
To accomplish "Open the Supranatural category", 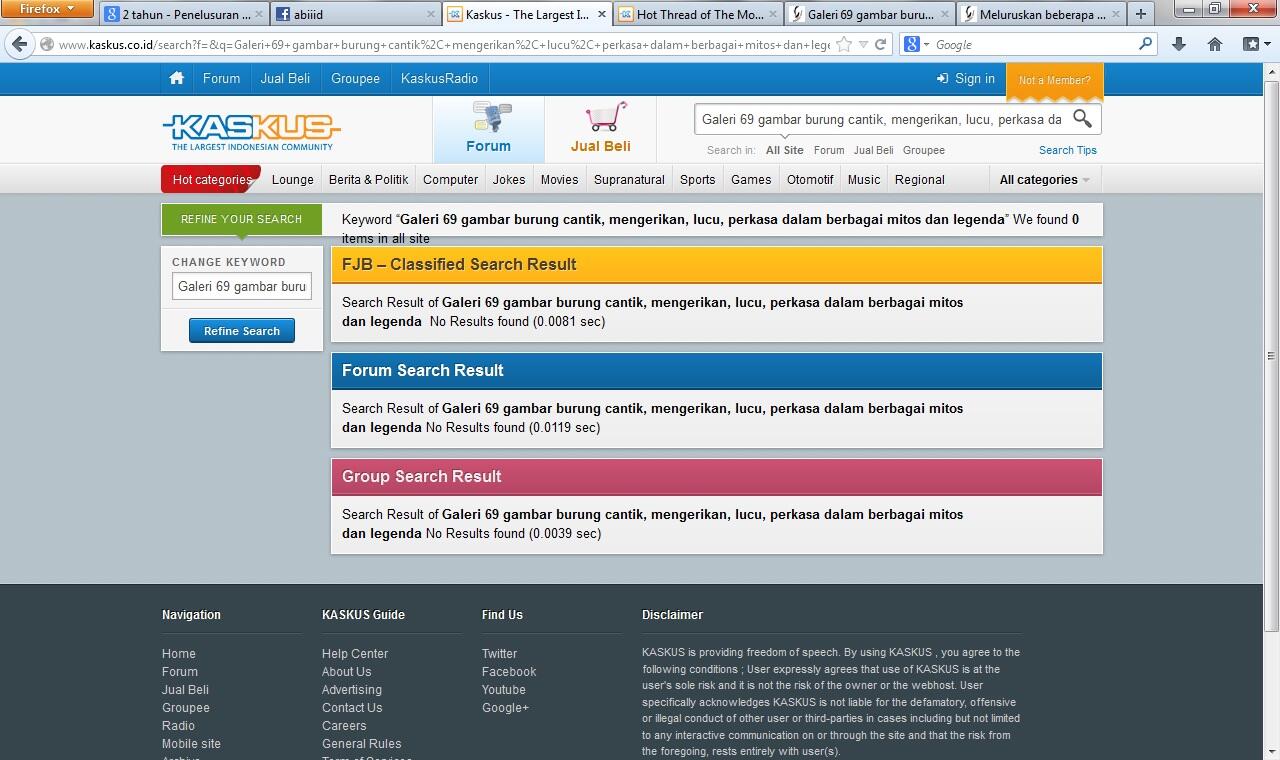I will (629, 180).
